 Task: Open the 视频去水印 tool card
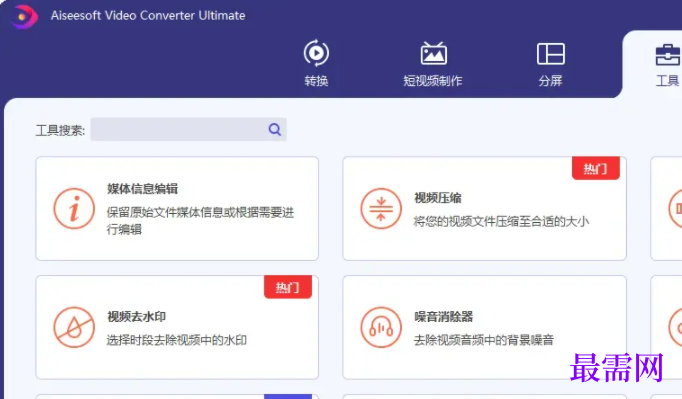point(177,327)
